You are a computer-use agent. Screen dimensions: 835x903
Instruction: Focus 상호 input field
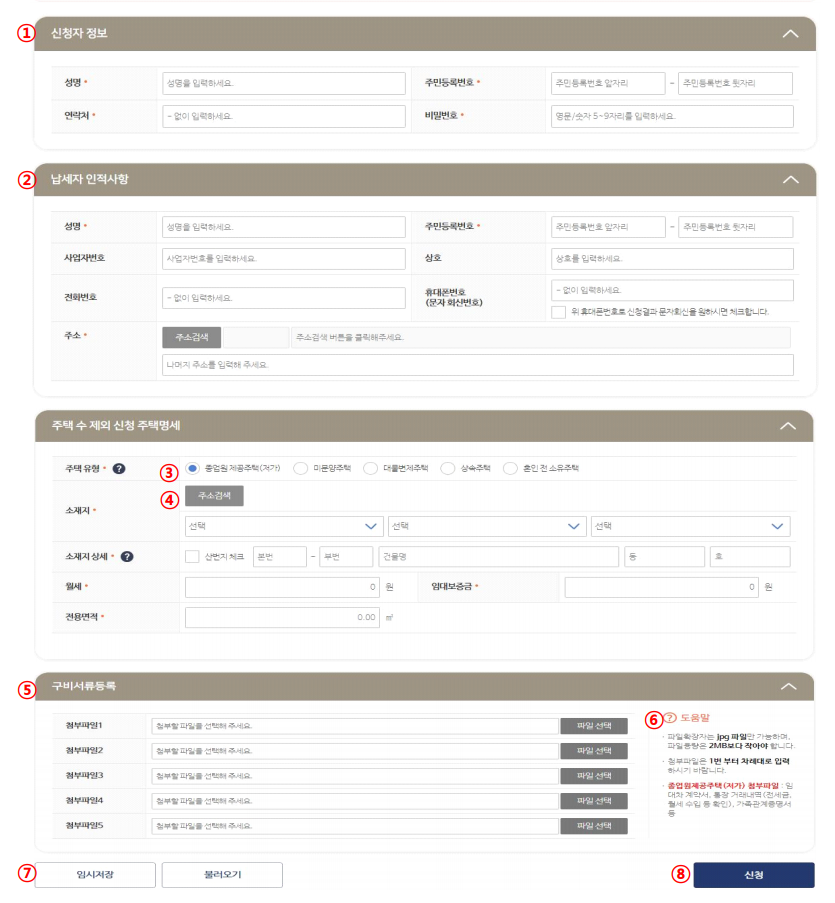pos(672,259)
